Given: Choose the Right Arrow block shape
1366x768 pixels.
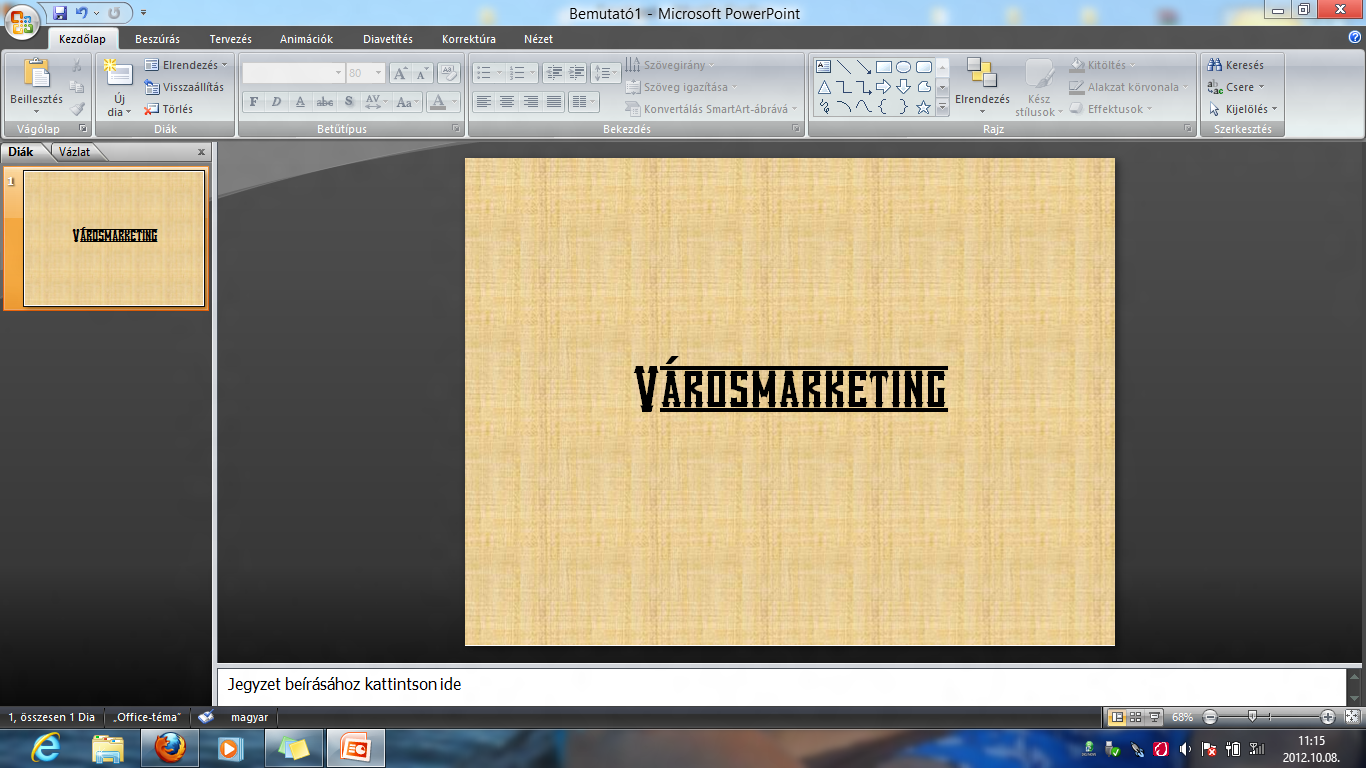Looking at the screenshot, I should tap(884, 87).
